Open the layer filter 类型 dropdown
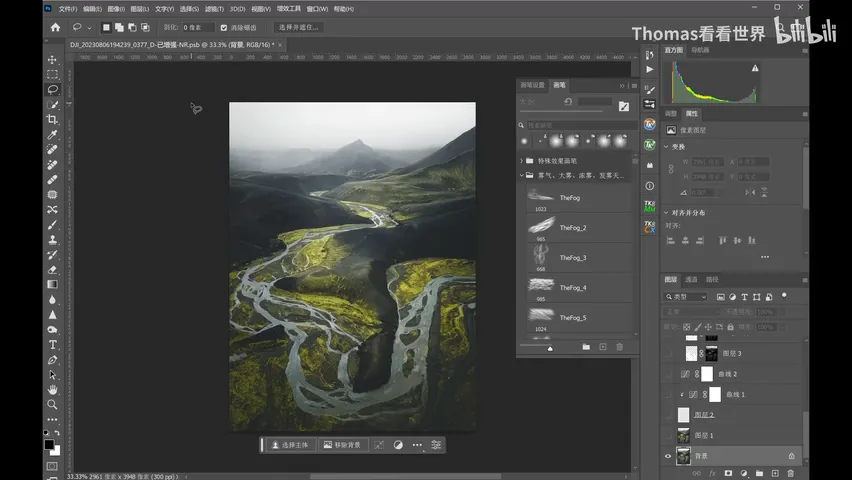Screen dimensions: 852x480 point(686,297)
